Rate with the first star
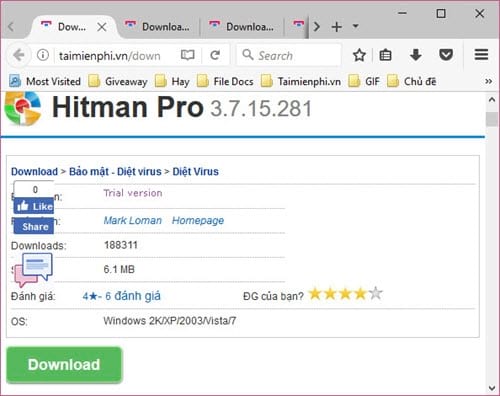Viewport: 500px width, 396px height. point(315,294)
